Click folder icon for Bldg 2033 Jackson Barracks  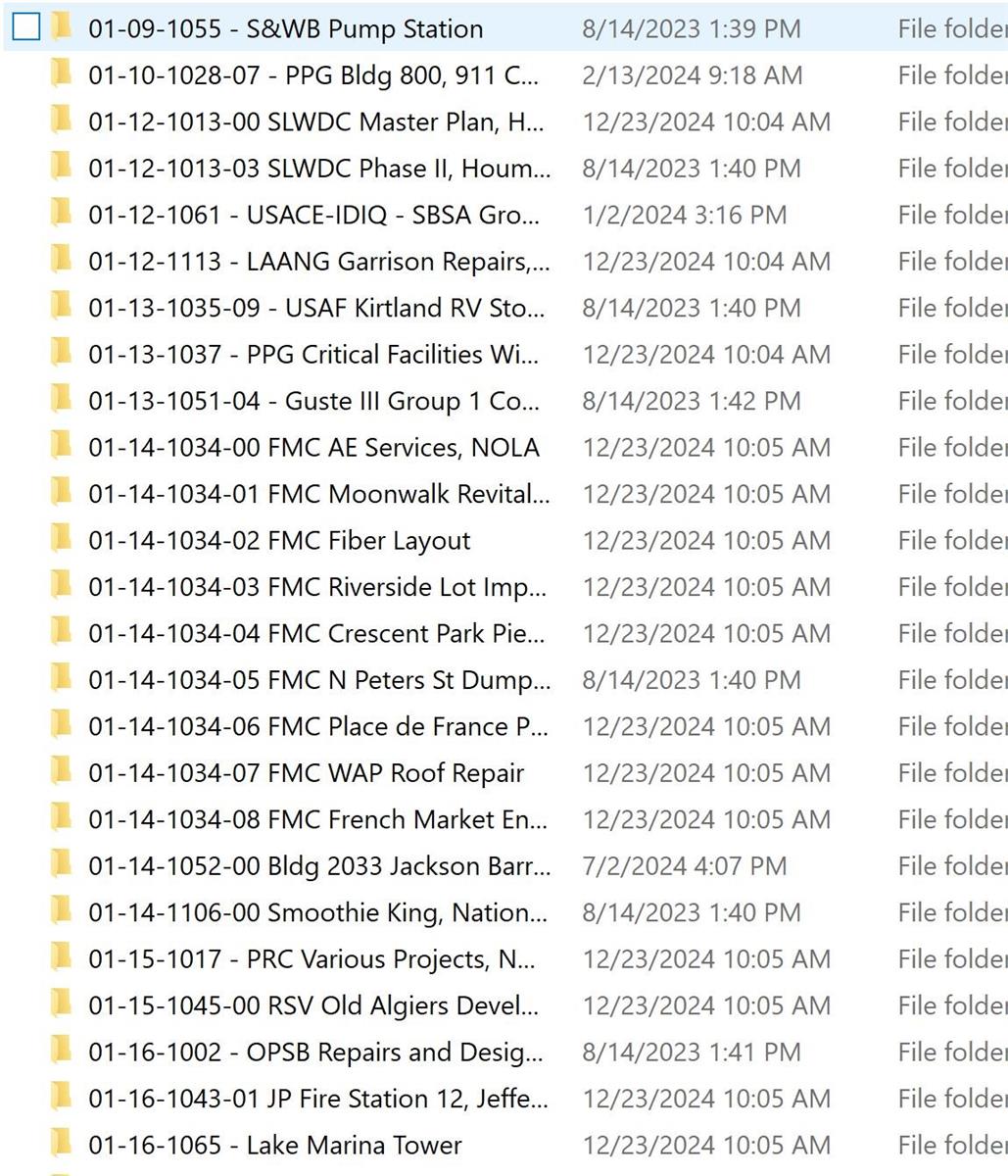tap(62, 865)
